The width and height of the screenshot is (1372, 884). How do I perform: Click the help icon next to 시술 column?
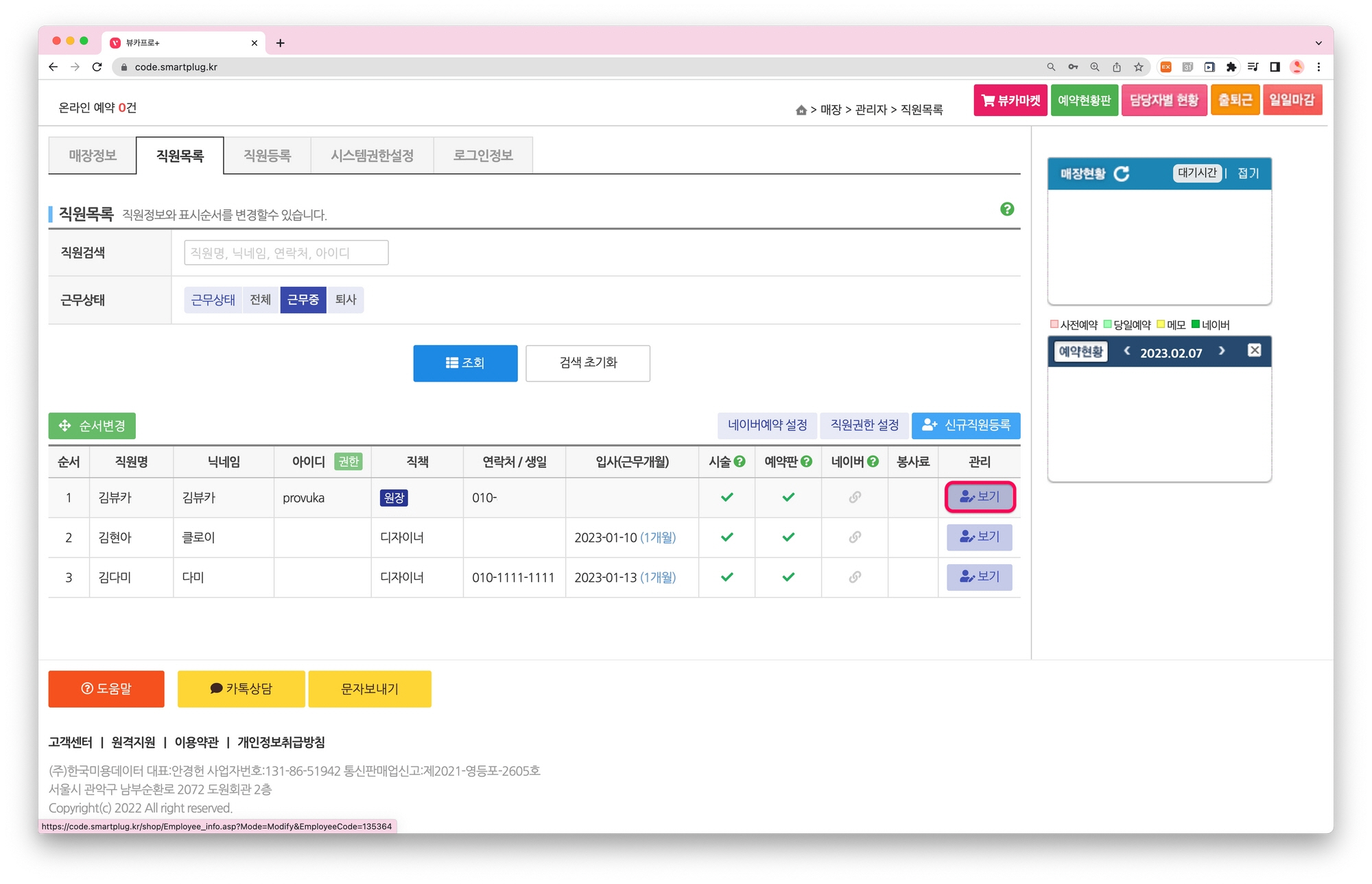click(740, 462)
